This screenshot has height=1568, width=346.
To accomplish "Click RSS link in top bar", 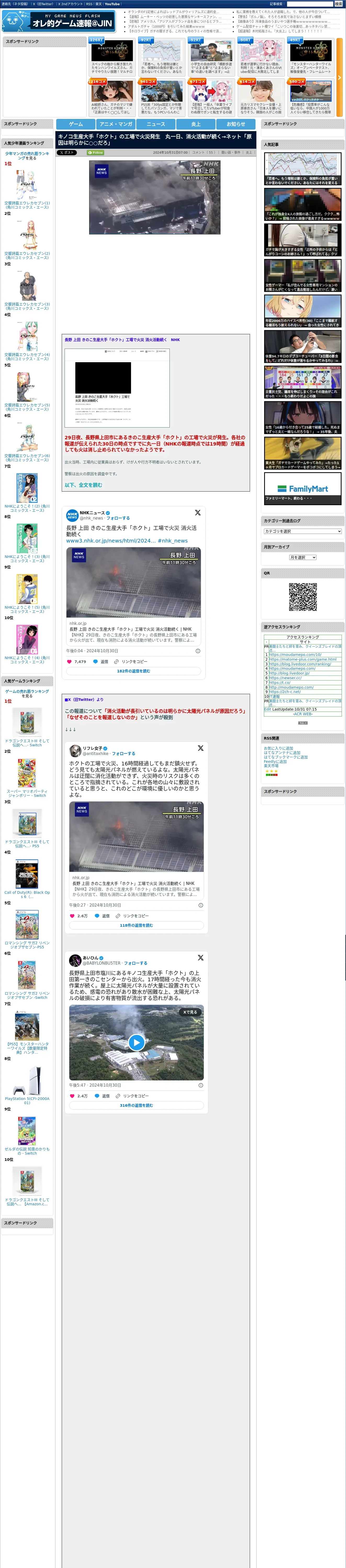I will coord(89,4).
